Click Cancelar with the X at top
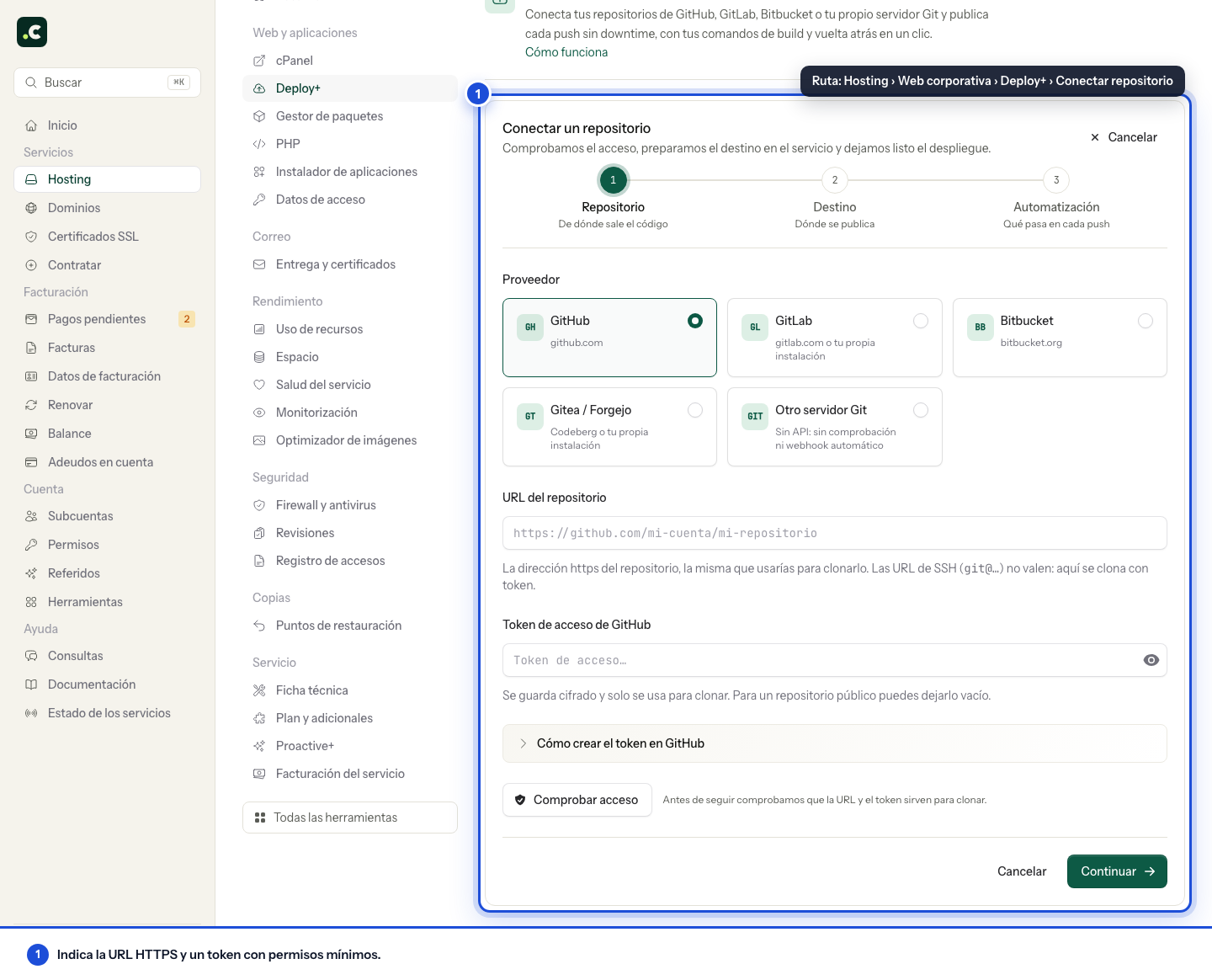The width and height of the screenshot is (1212, 980). tap(1124, 137)
